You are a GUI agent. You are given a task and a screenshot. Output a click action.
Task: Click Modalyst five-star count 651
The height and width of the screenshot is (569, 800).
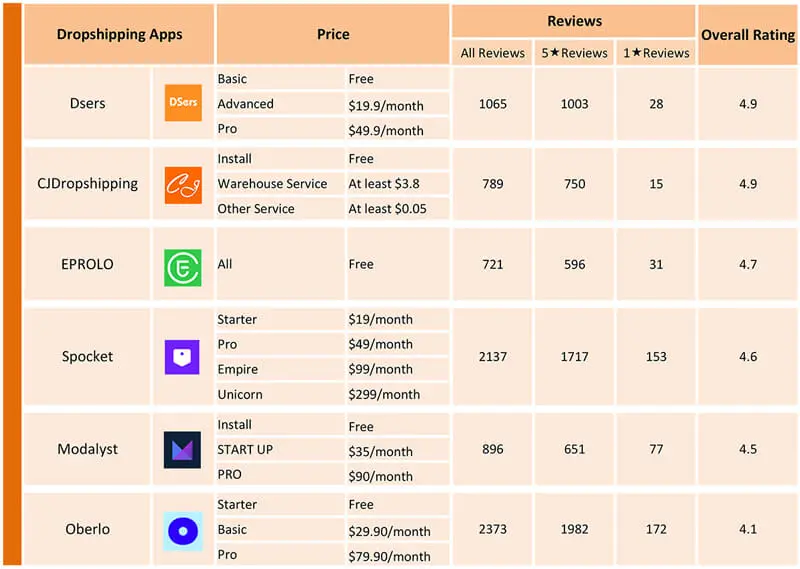[x=574, y=449]
